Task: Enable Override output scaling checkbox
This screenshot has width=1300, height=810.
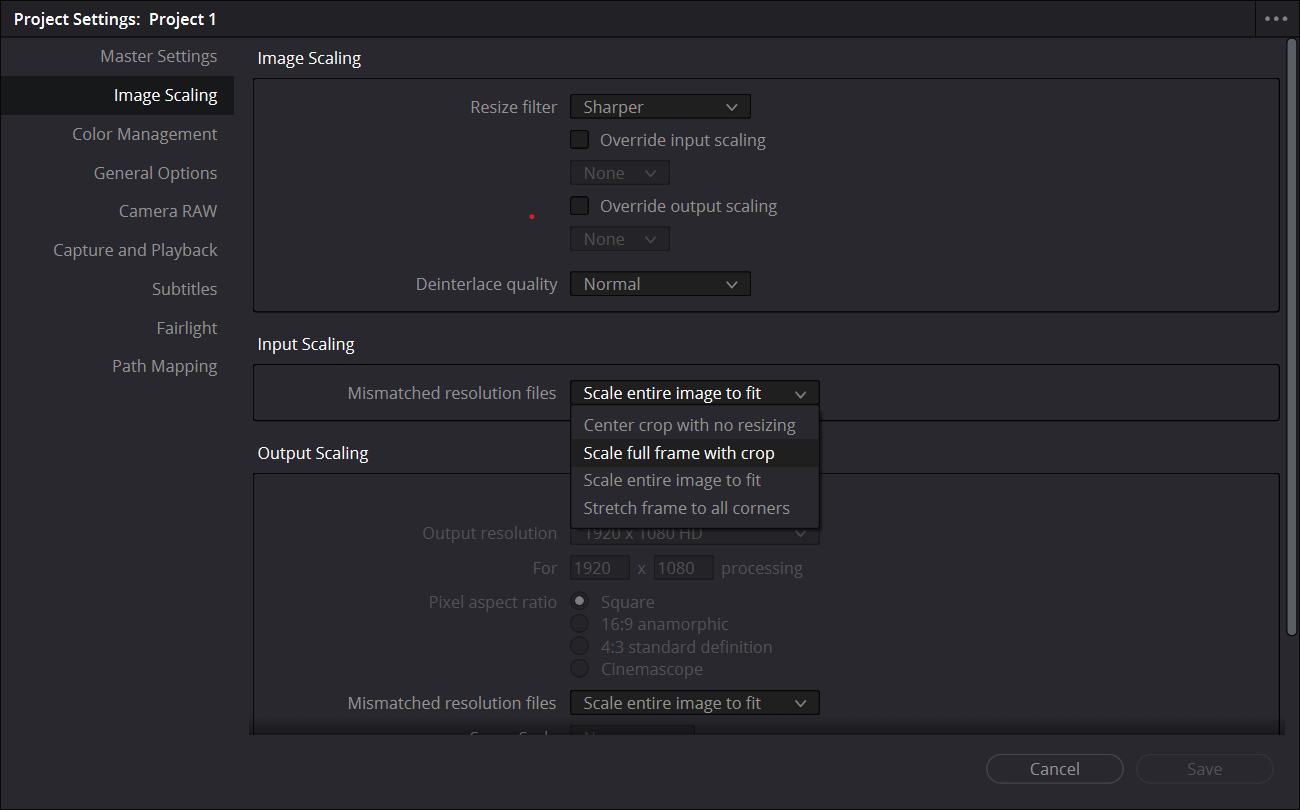Action: [x=579, y=206]
